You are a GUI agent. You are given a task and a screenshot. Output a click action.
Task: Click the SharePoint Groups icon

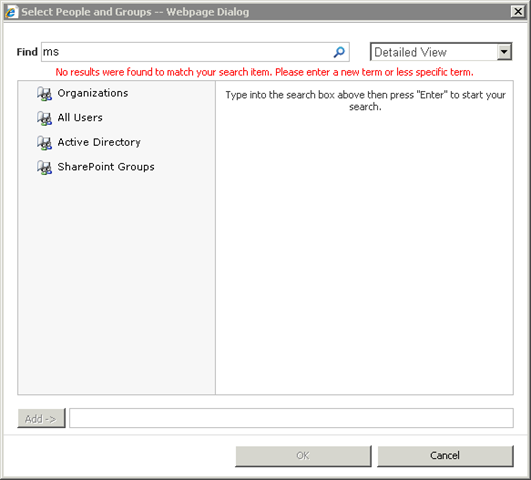tap(44, 167)
